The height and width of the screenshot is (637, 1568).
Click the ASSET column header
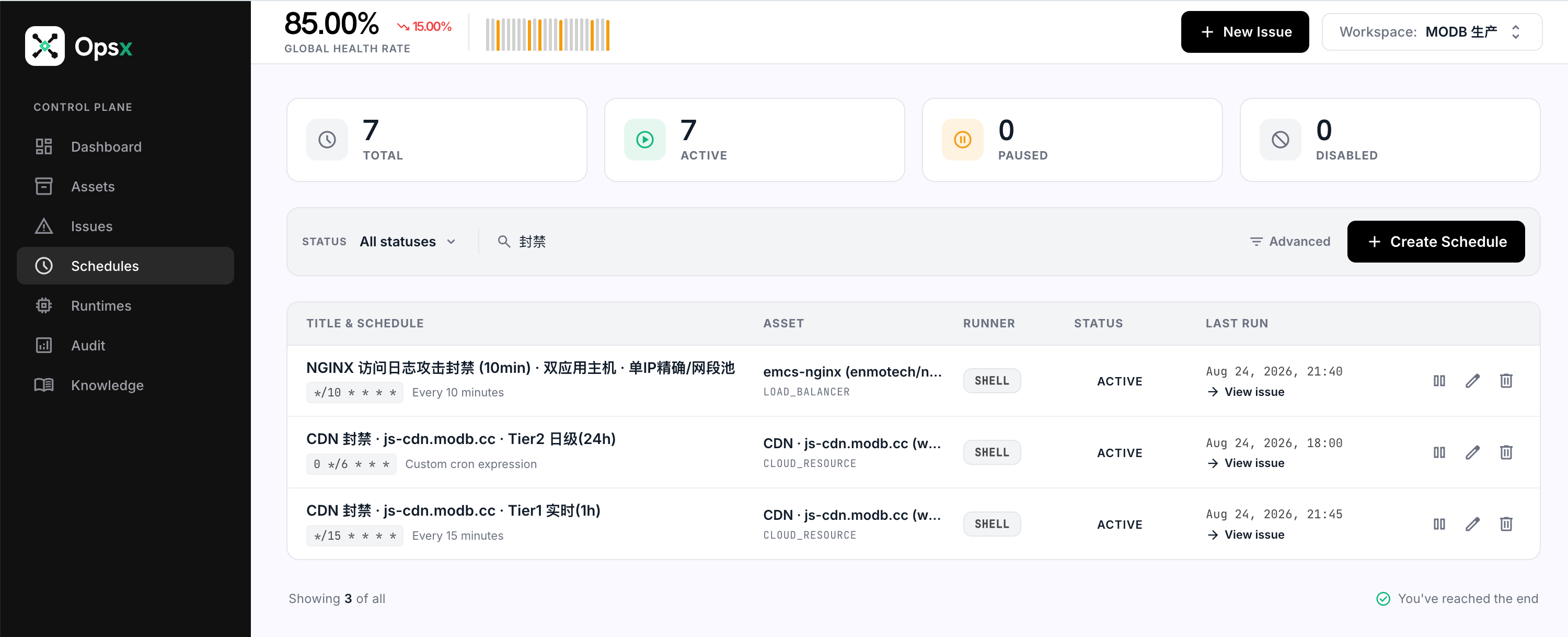pos(783,323)
